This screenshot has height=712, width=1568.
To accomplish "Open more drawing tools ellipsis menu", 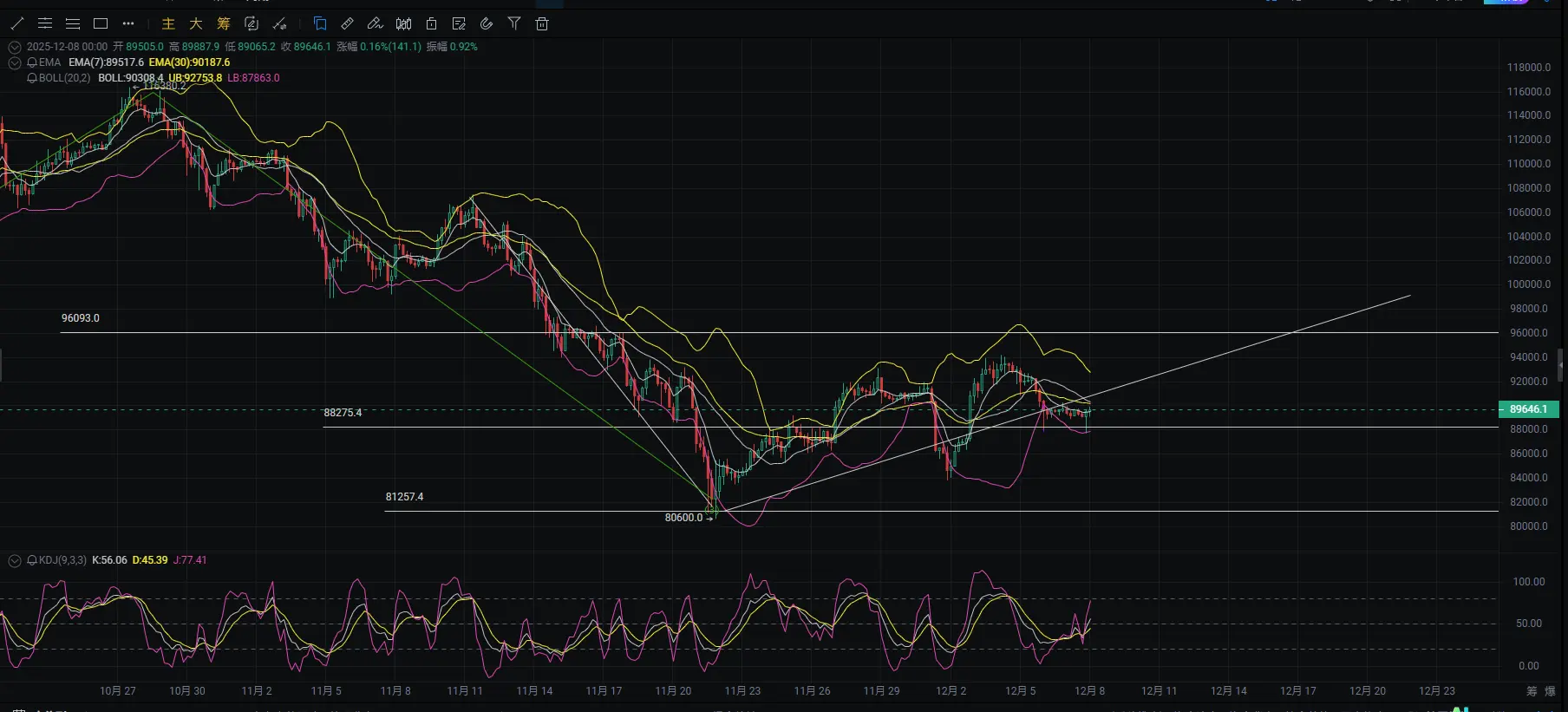I will pyautogui.click(x=128, y=23).
